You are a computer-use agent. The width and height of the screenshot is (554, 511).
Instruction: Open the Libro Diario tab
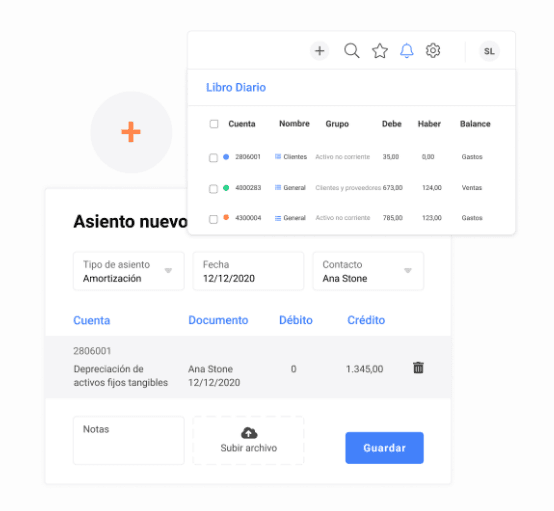[236, 87]
